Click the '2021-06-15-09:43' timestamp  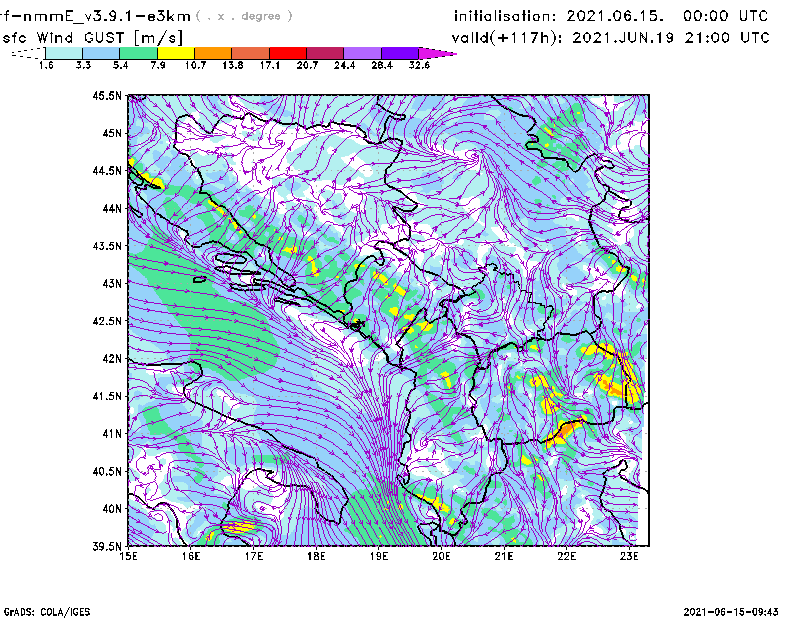[731, 611]
